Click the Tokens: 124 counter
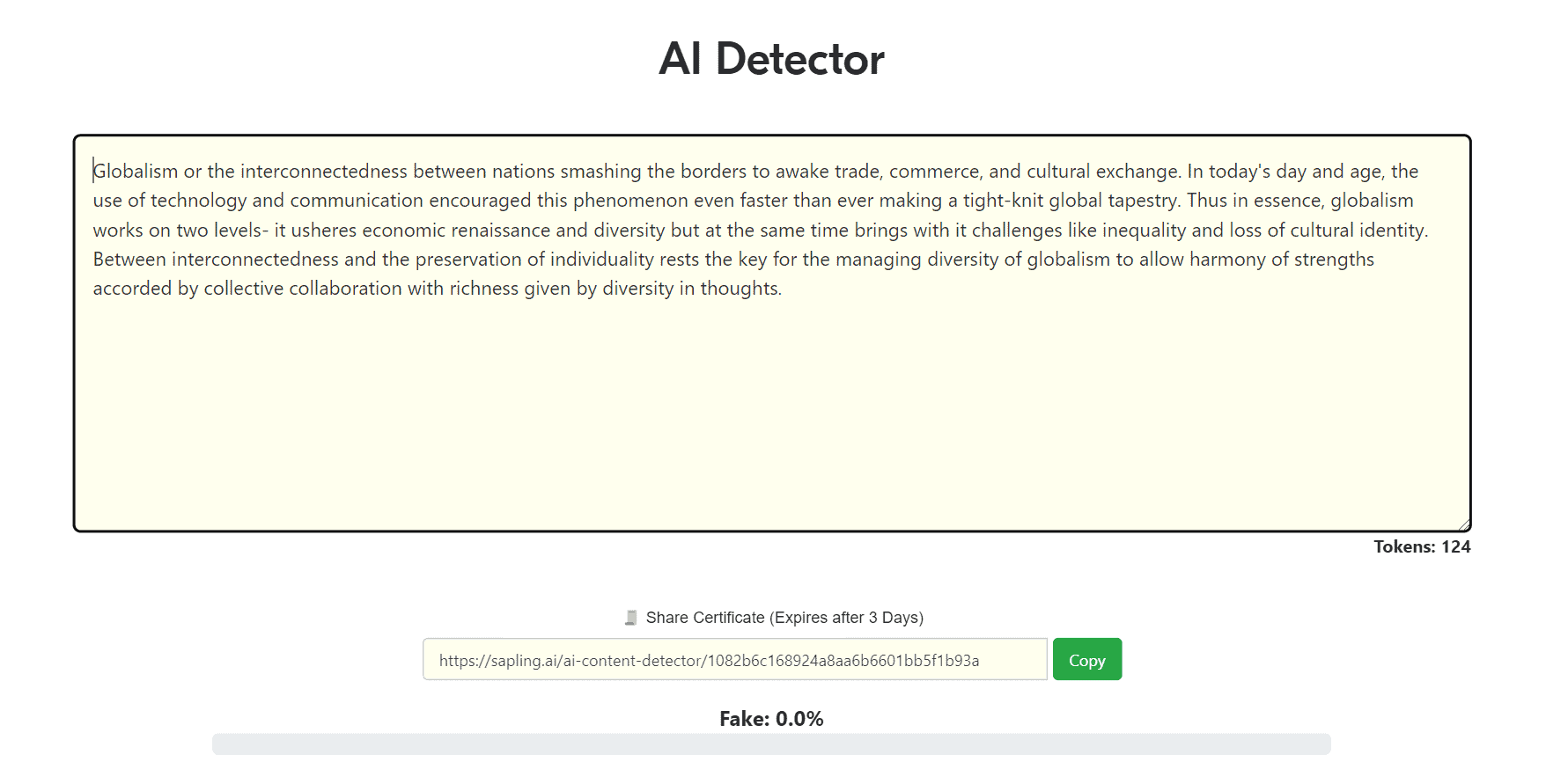Viewport: 1568px width, 784px height. point(1422,546)
